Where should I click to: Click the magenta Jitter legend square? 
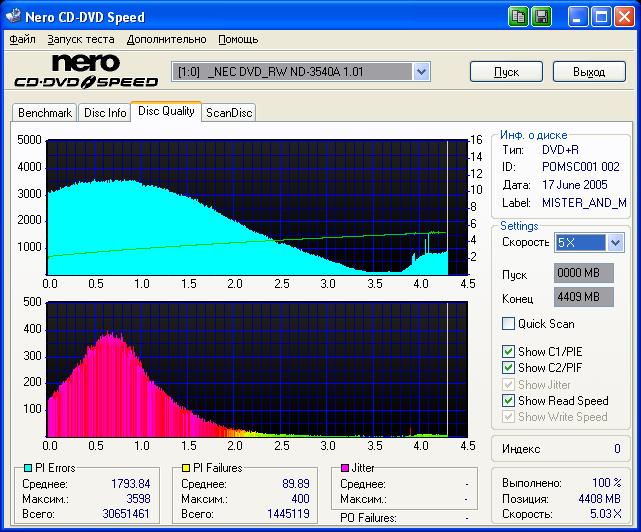tap(345, 468)
